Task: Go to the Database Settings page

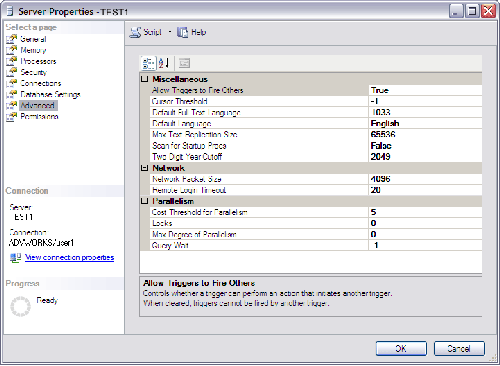Action: (50, 94)
